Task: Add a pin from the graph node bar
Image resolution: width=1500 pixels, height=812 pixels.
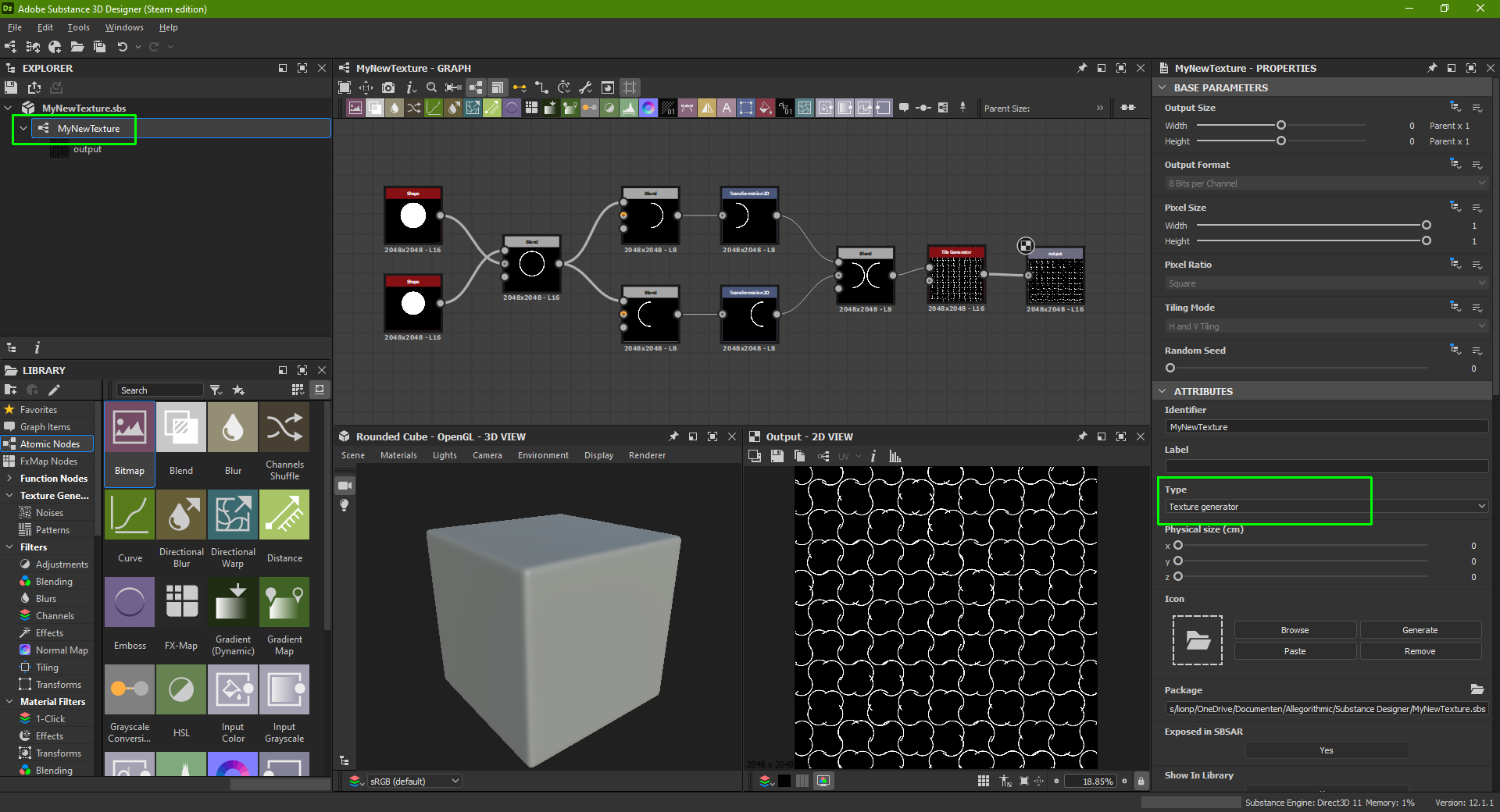Action: [x=962, y=108]
